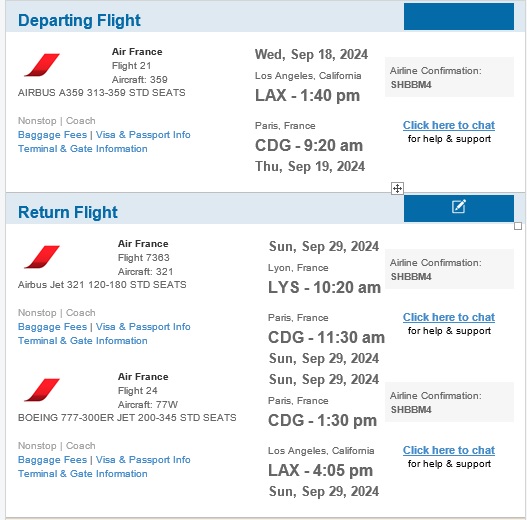Image resolution: width=527 pixels, height=520 pixels.
Task: Open Baggage Fees for Flight 7363
Action: (52, 327)
